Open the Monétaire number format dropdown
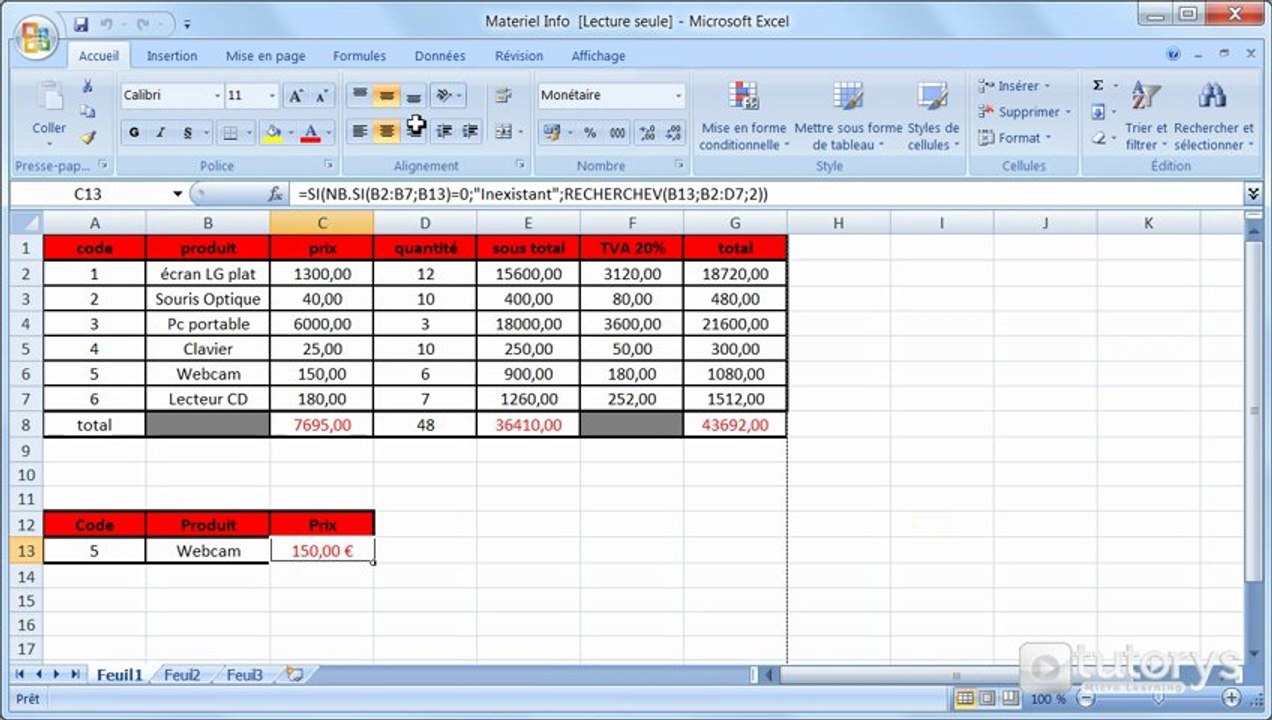The height and width of the screenshot is (720, 1272). pyautogui.click(x=678, y=95)
